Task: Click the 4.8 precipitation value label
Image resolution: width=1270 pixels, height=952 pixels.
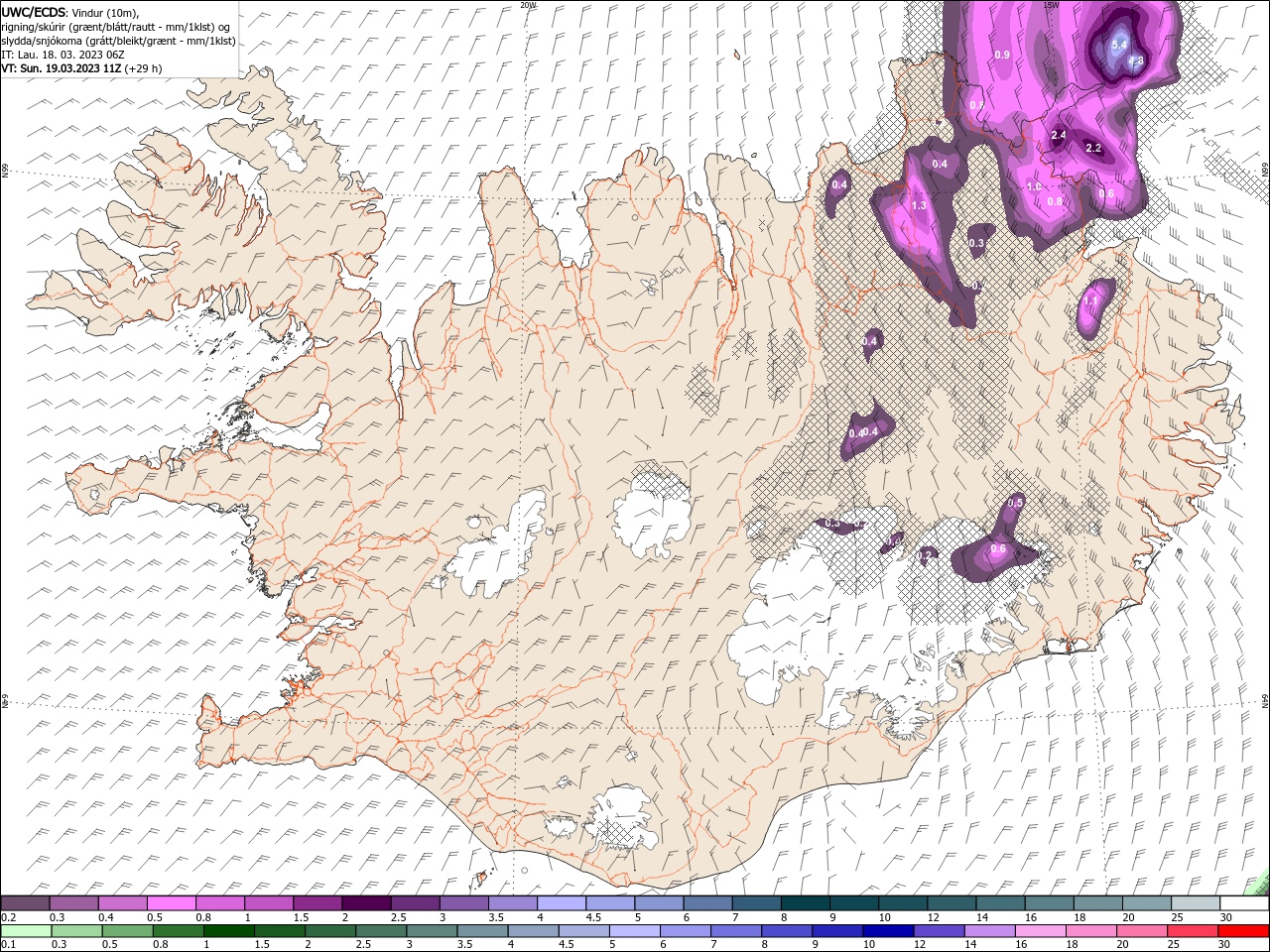Action: coord(1137,61)
